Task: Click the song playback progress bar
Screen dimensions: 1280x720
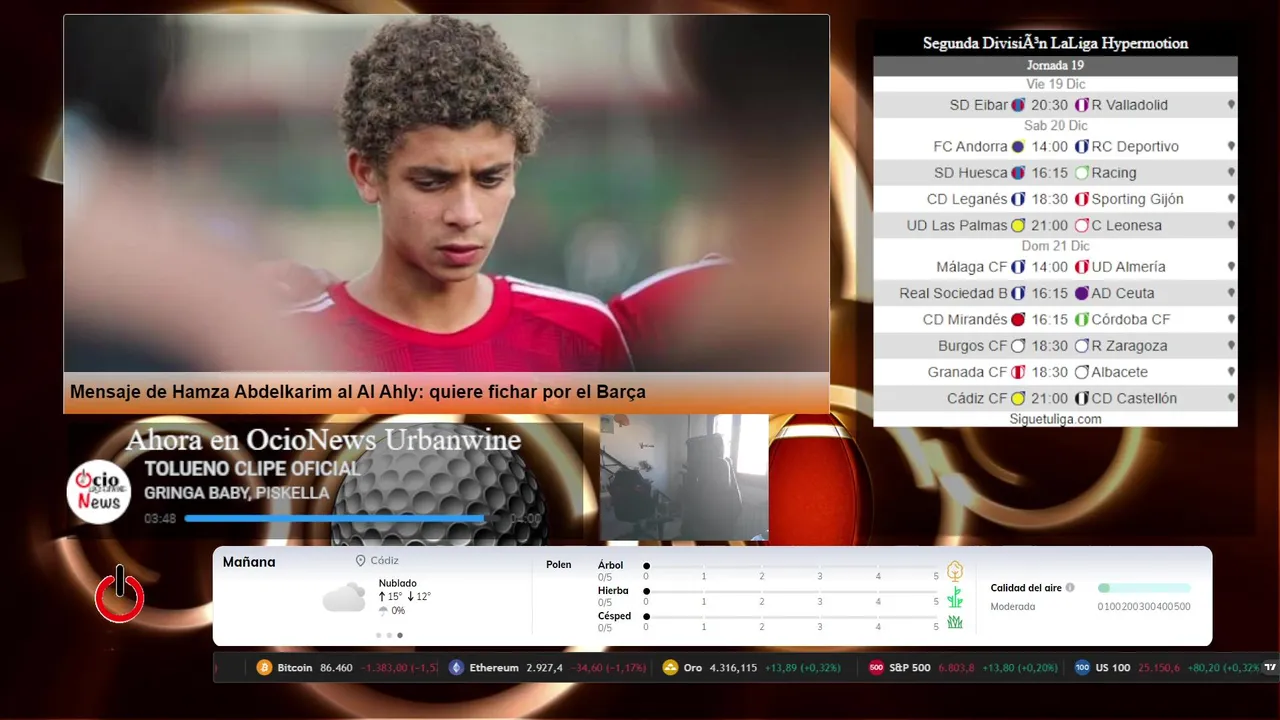Action: click(x=343, y=519)
